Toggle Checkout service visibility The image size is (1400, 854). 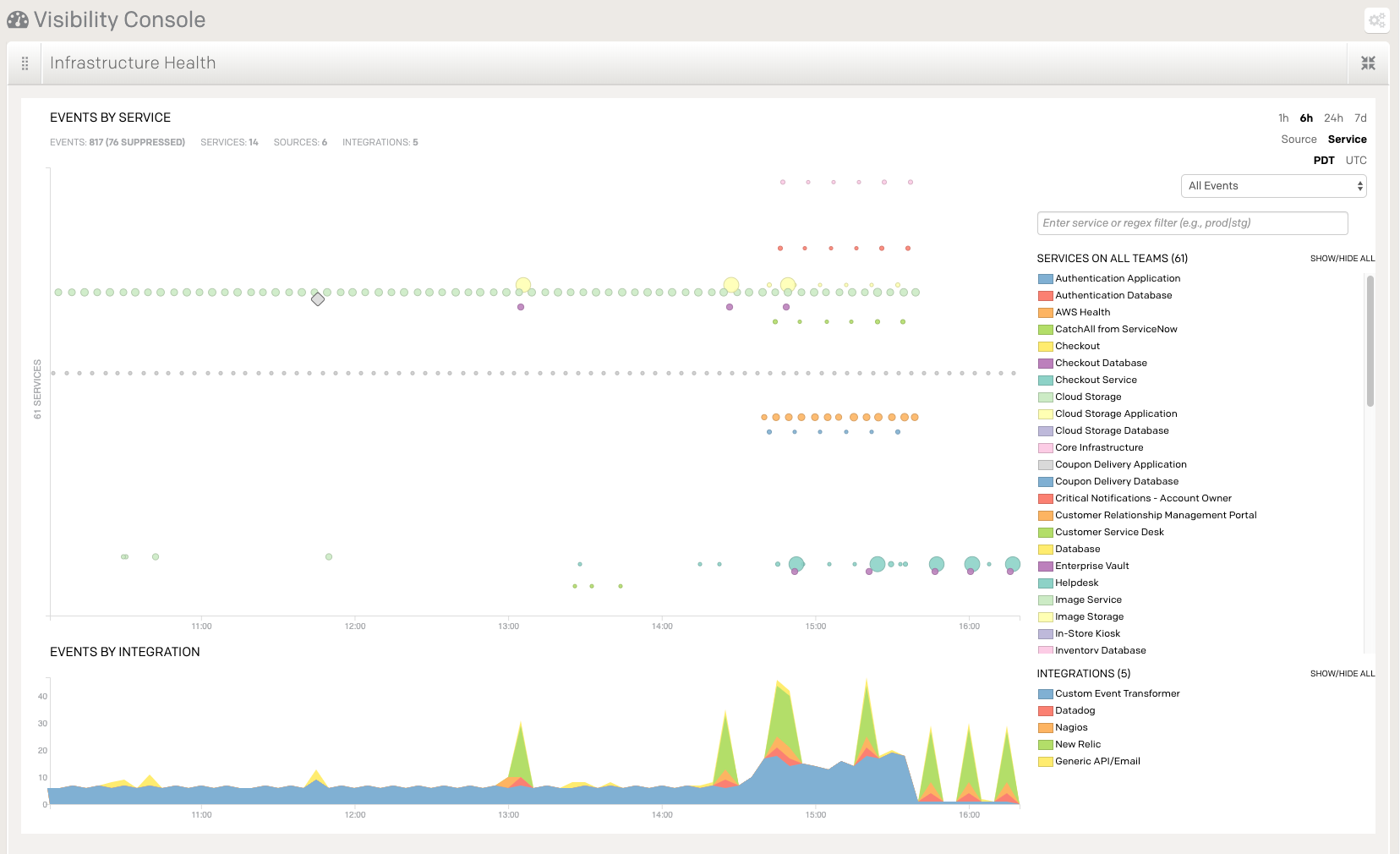1069,347
